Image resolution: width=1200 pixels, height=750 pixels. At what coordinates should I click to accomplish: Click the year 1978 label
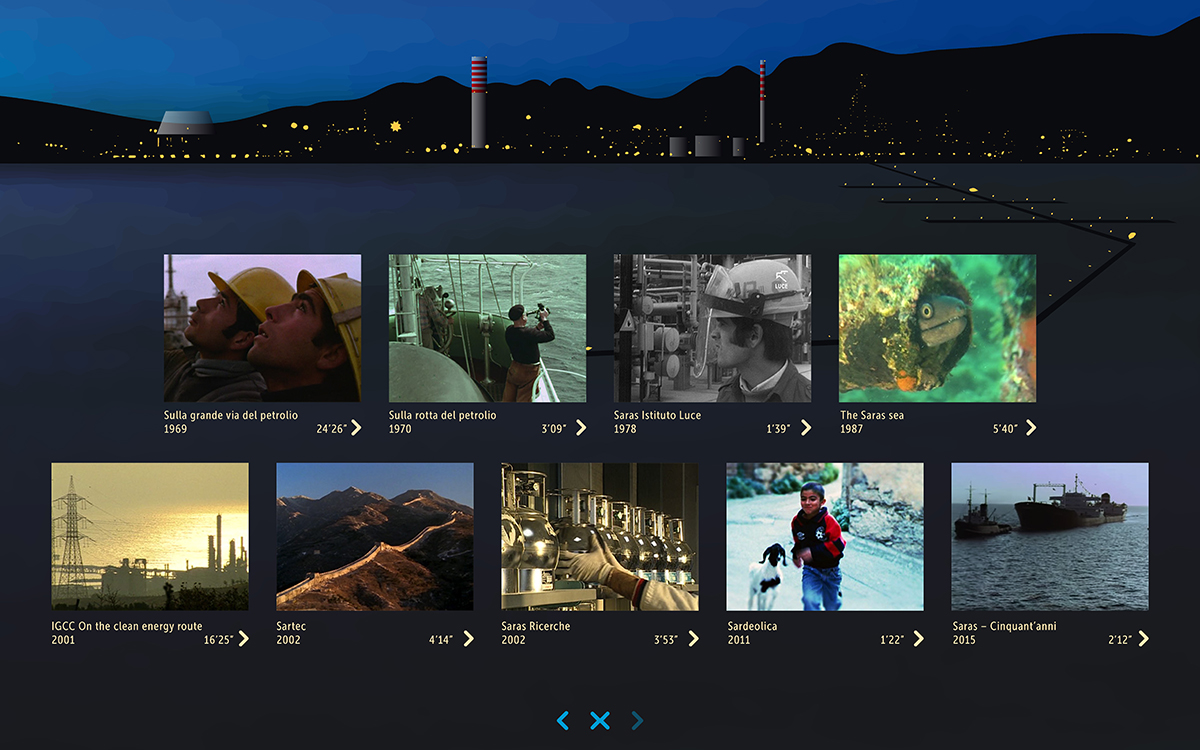(625, 429)
